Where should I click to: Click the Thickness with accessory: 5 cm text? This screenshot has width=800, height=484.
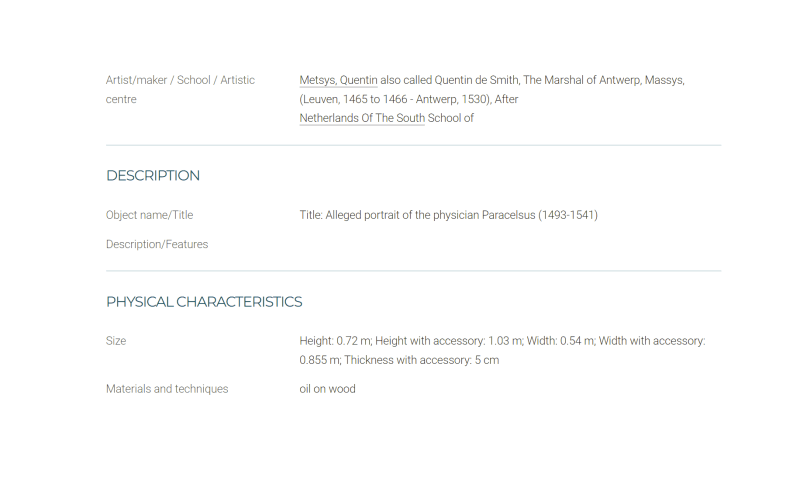coord(421,360)
